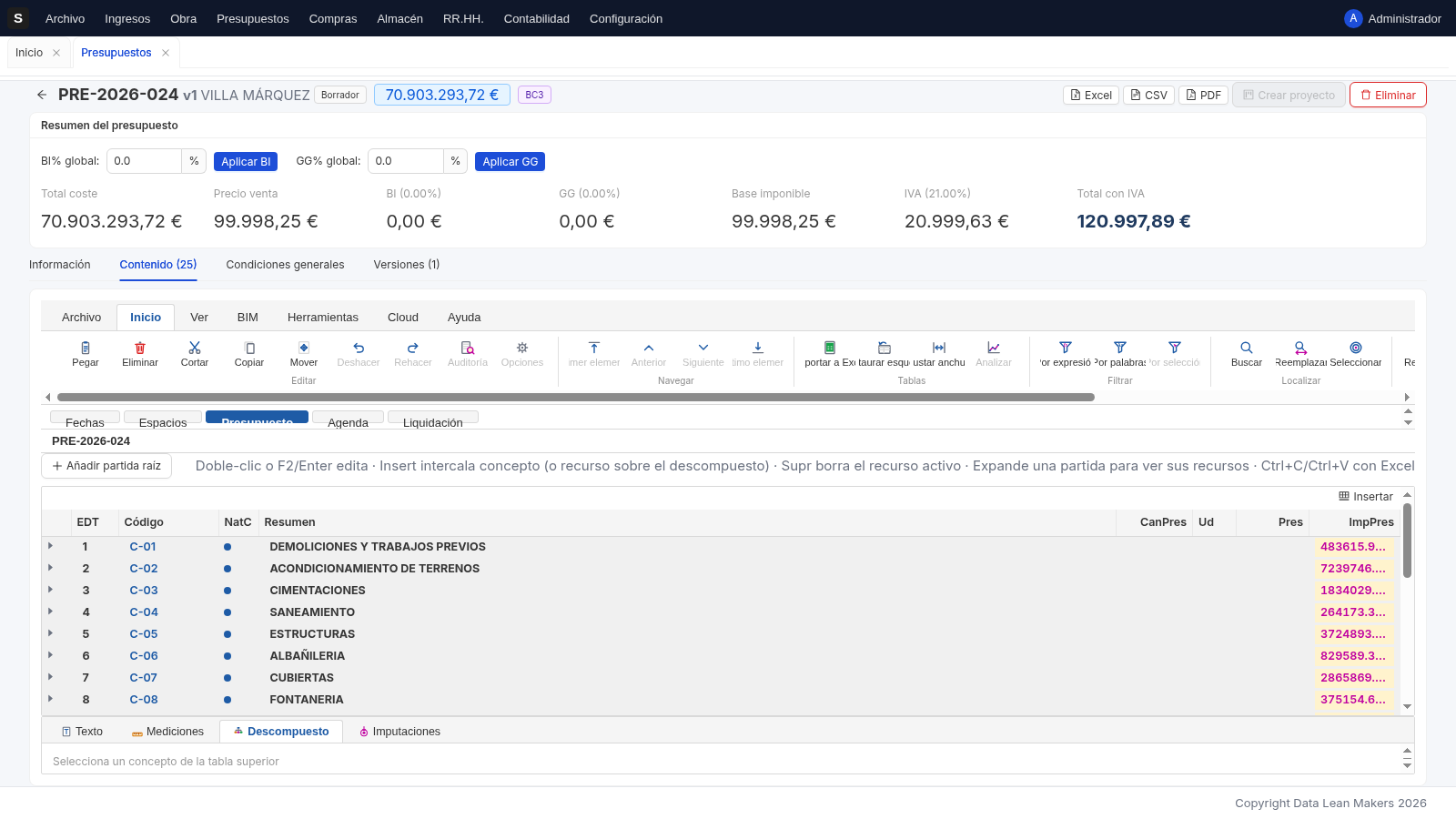Image resolution: width=1456 pixels, height=819 pixels.
Task: Filter by expression funnel icon
Action: (x=1066, y=348)
